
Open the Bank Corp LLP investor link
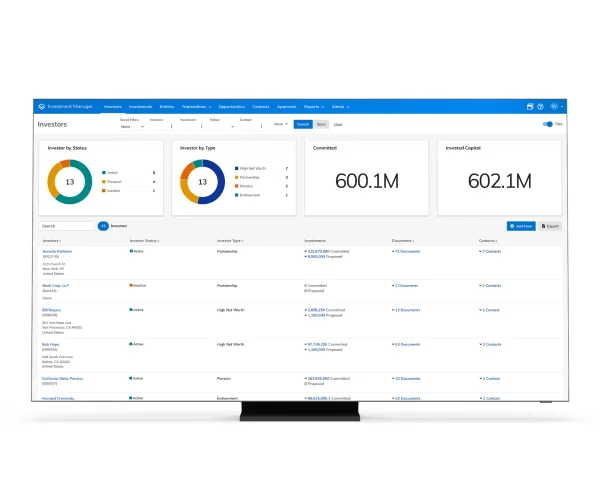[x=55, y=286]
